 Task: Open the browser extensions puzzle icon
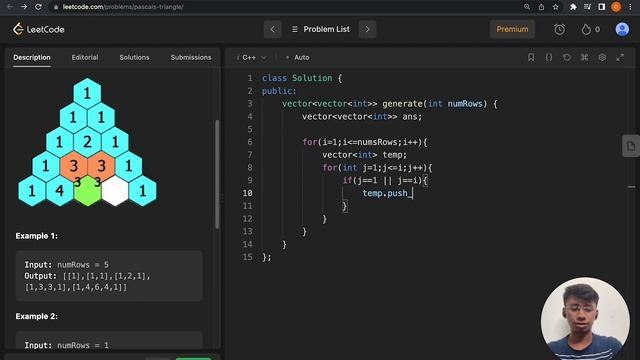pyautogui.click(x=573, y=7)
